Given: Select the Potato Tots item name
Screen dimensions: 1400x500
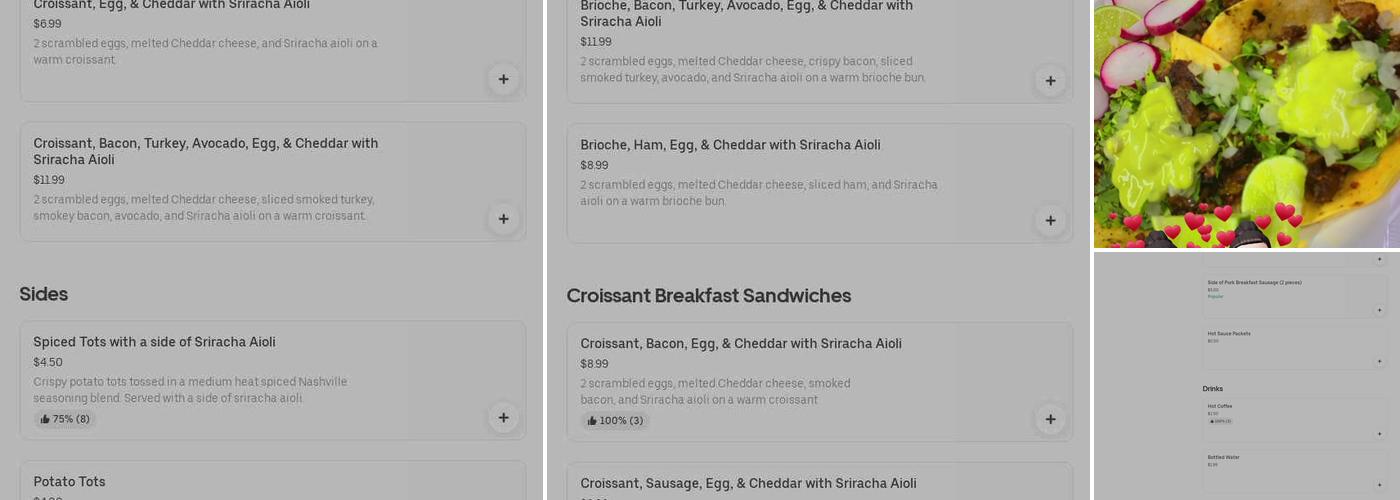Looking at the screenshot, I should point(69,482).
